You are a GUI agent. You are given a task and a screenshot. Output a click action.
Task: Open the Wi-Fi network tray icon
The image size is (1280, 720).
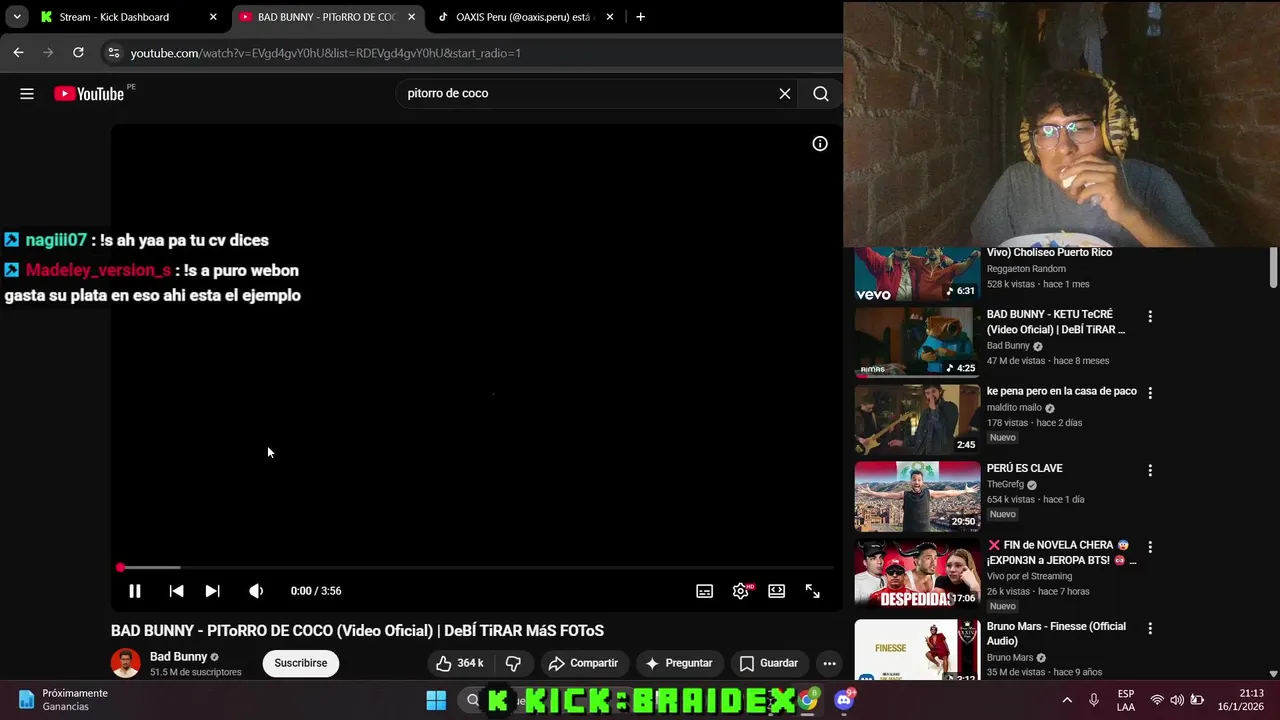[1157, 700]
